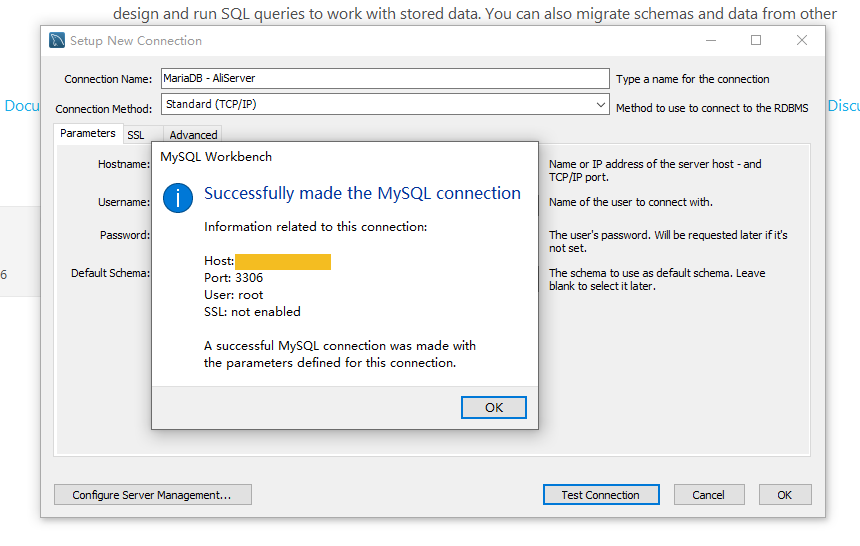The width and height of the screenshot is (860, 546).
Task: Click Configure Server Management button
Action: pyautogui.click(x=152, y=495)
